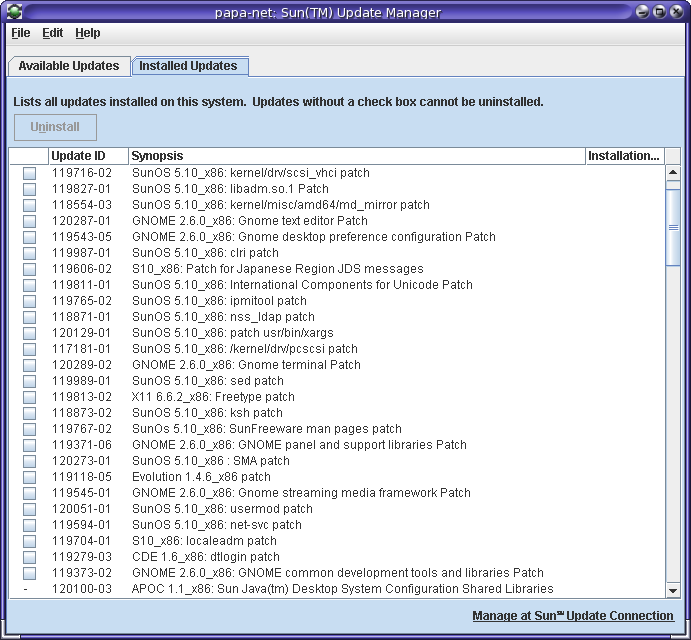
Task: Select the box for update 119373-02
Action: [x=30, y=573]
